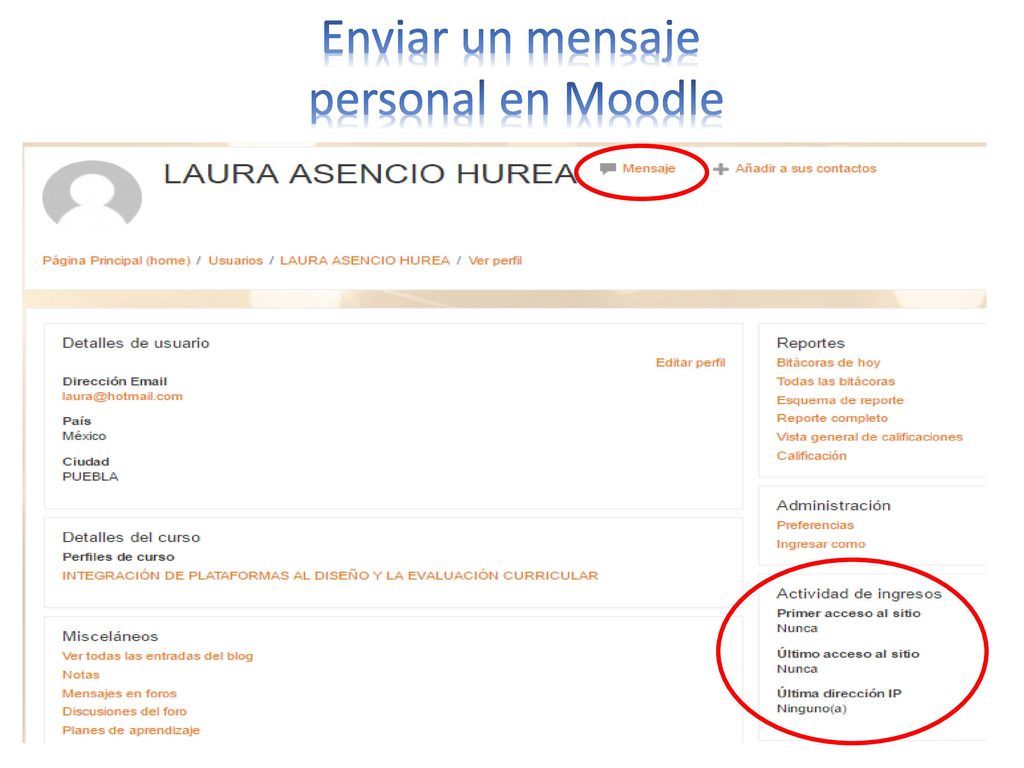Click the Perfiles de curso label
1024x768 pixels.
[x=118, y=557]
